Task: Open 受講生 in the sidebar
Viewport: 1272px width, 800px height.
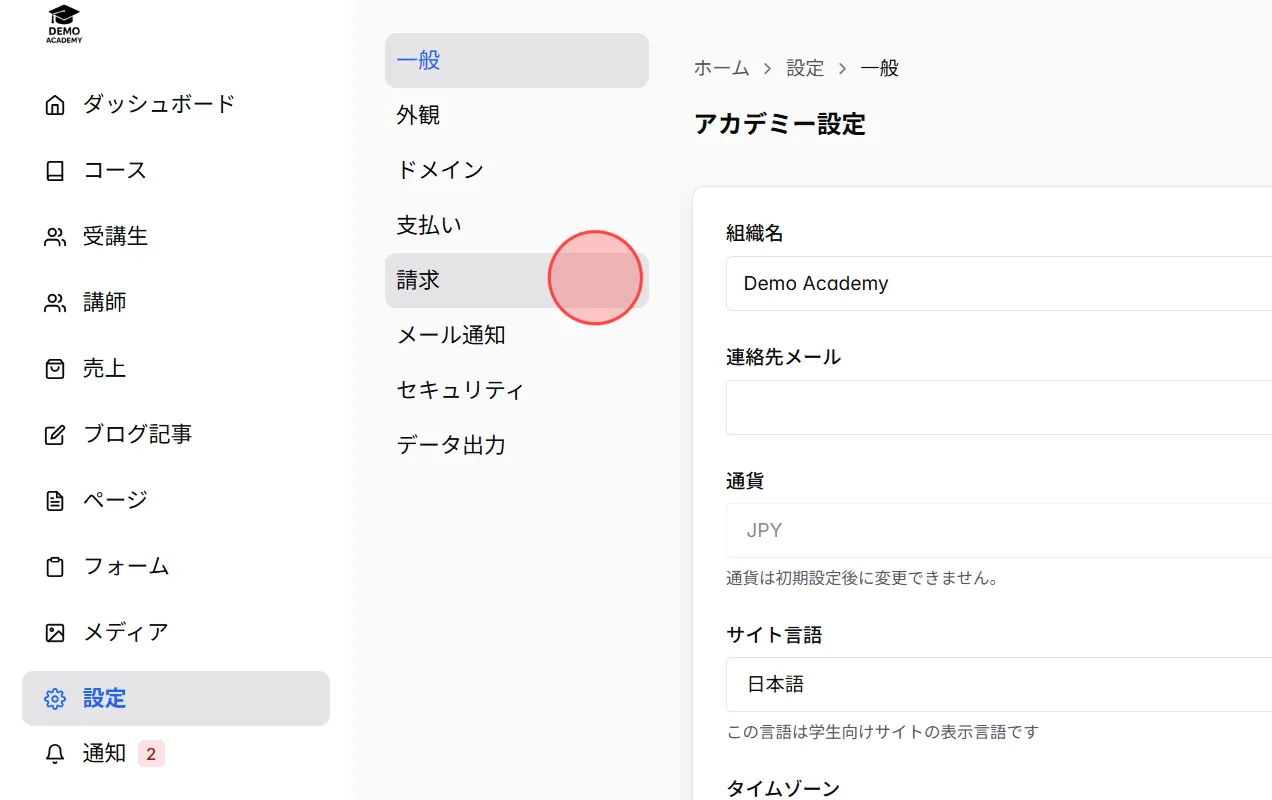Action: (x=176, y=237)
